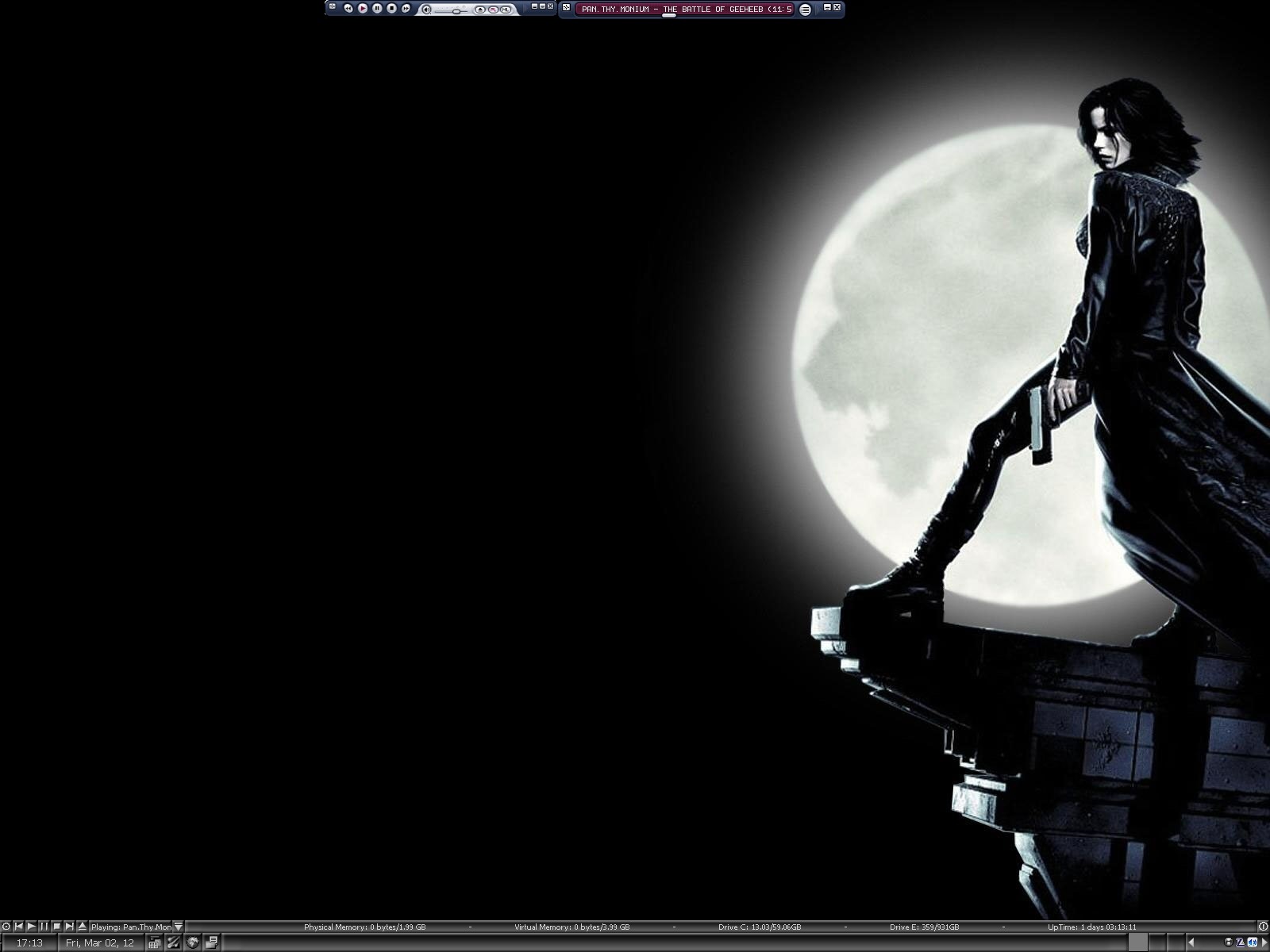Stop playback using bottom bar square button
The width and height of the screenshot is (1270, 952).
pyautogui.click(x=56, y=927)
